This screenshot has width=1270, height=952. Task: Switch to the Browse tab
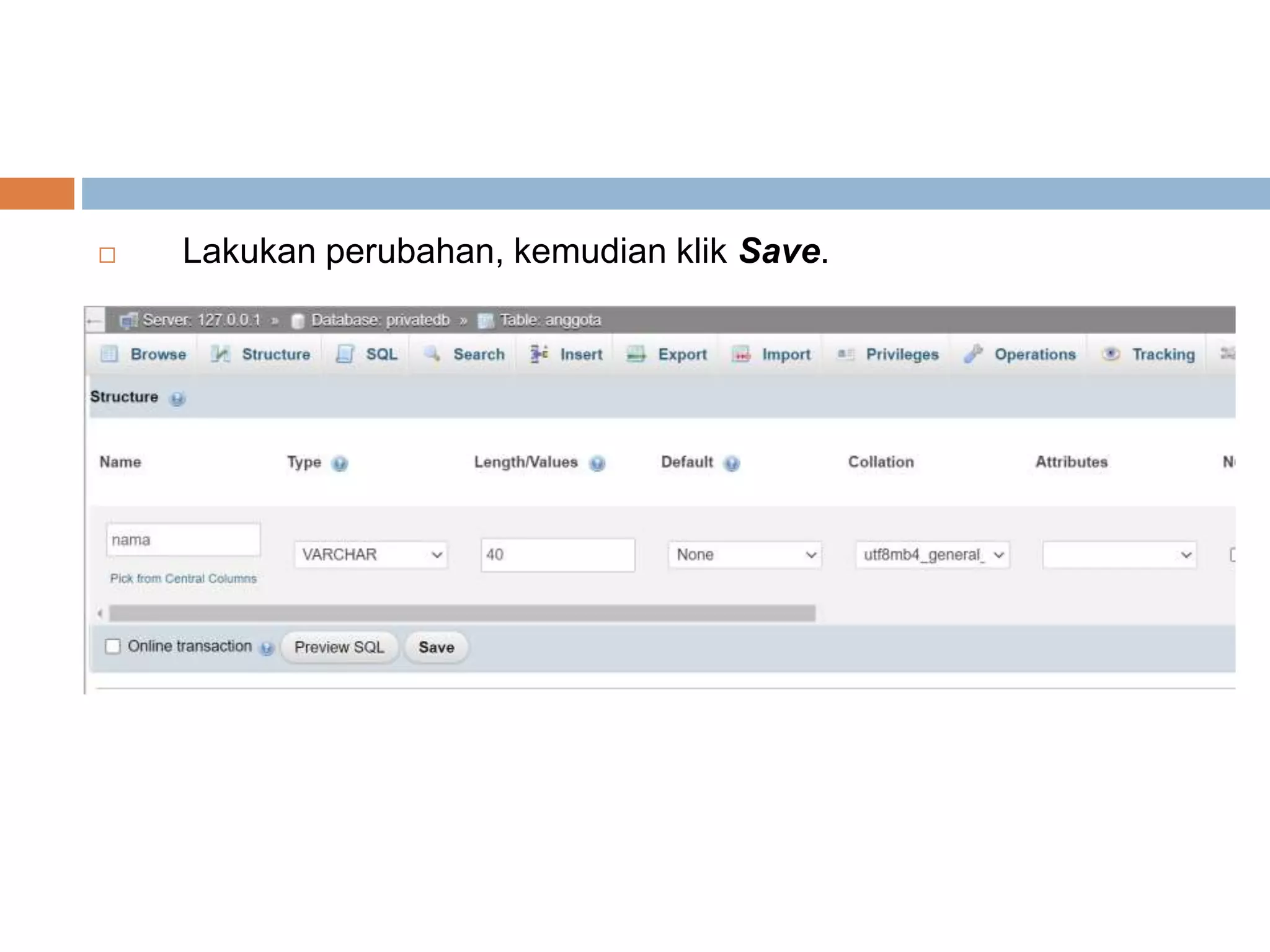[x=143, y=355]
